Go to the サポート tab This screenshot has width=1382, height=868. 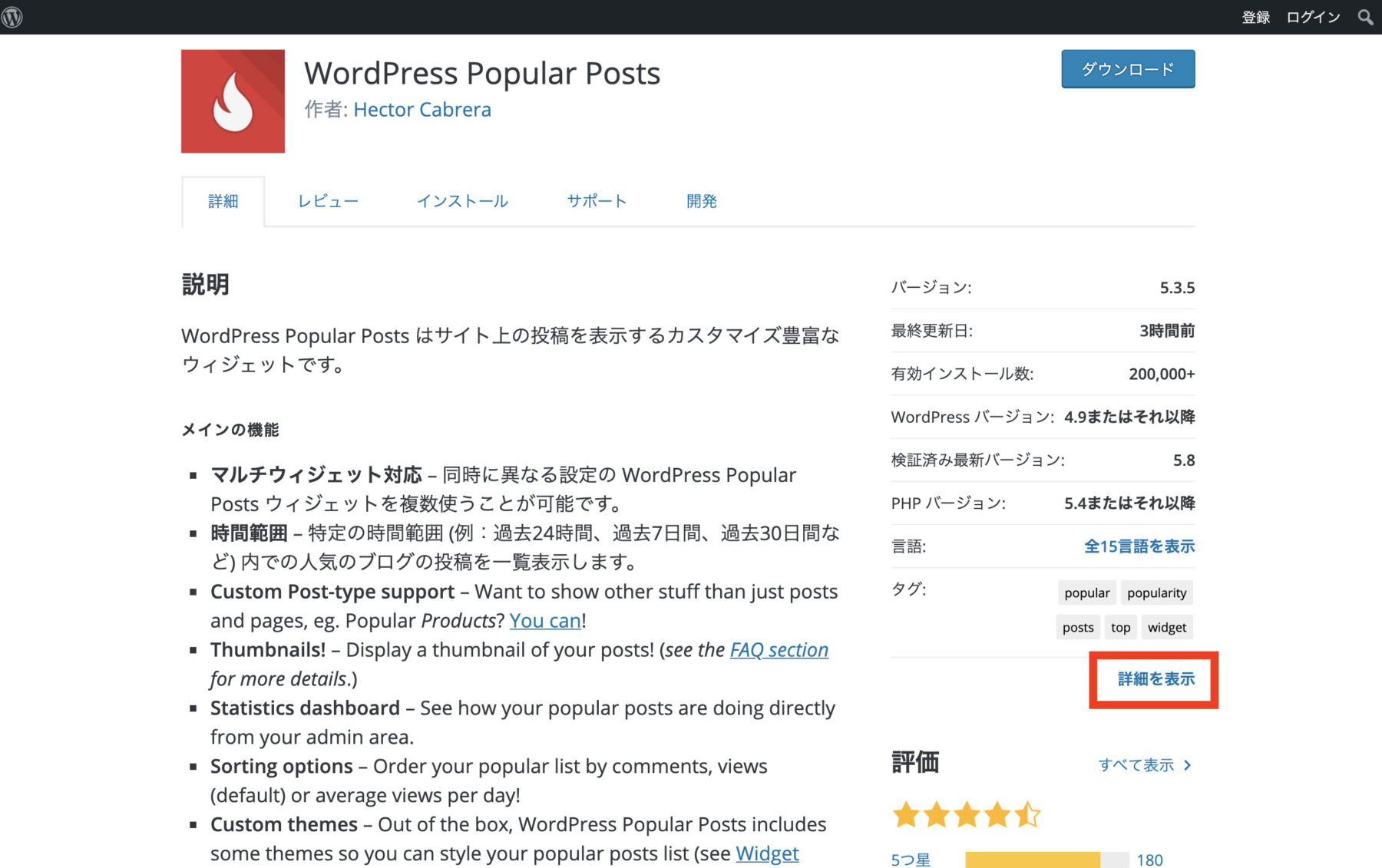point(597,201)
